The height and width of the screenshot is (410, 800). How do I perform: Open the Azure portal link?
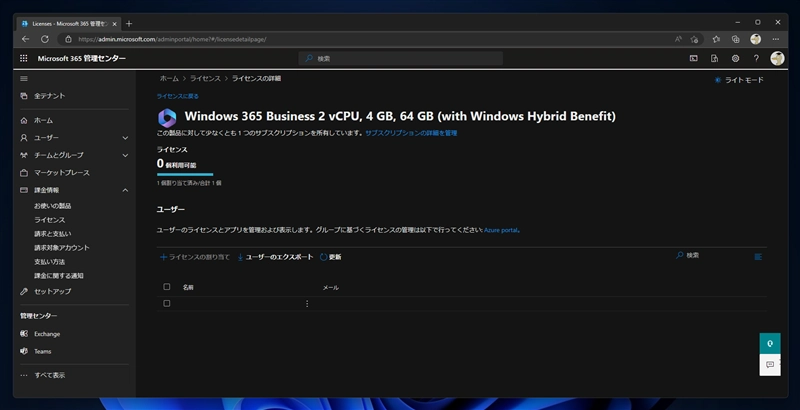click(501, 230)
